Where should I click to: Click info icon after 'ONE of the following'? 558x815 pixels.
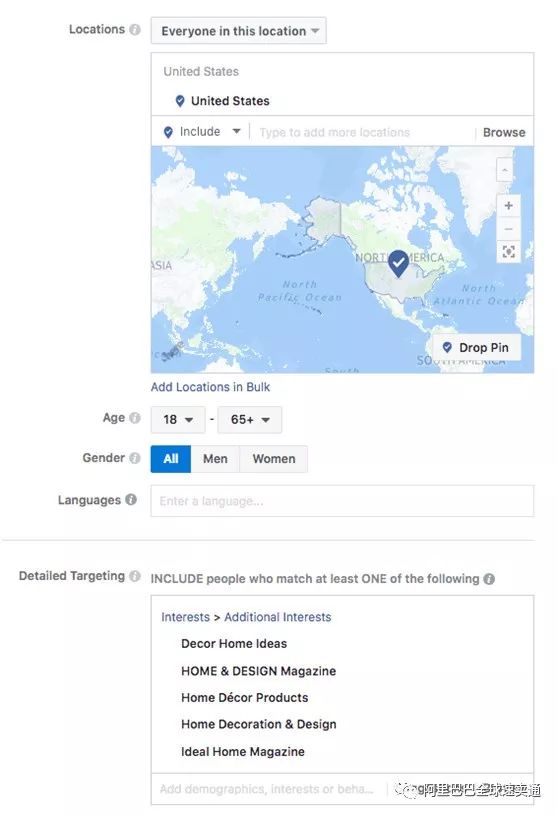coord(489,579)
